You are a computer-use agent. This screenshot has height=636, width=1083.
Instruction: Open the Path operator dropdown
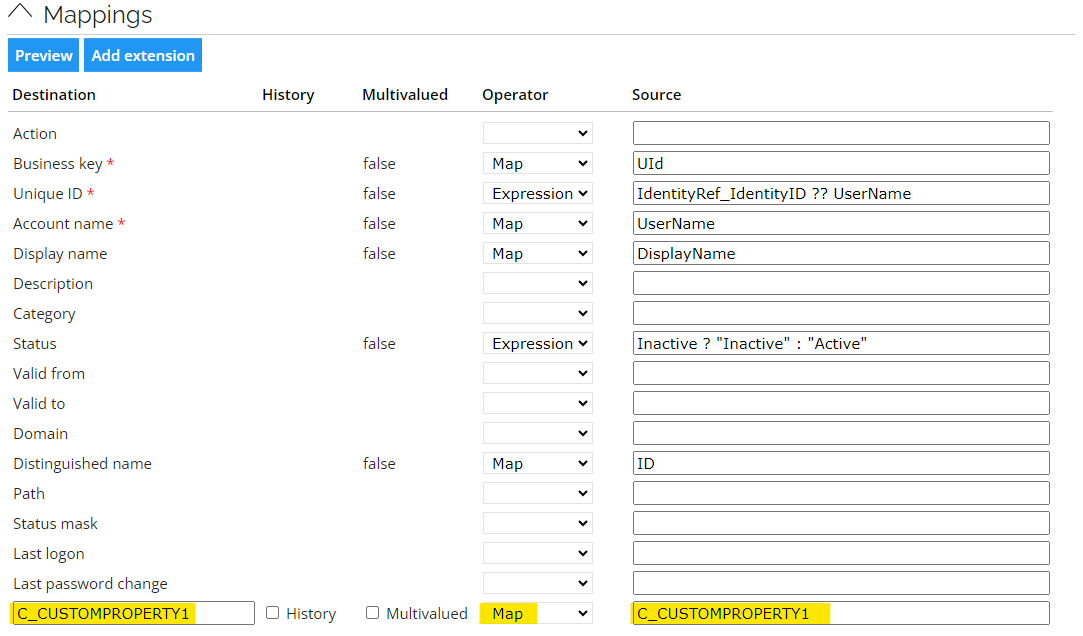click(x=537, y=493)
